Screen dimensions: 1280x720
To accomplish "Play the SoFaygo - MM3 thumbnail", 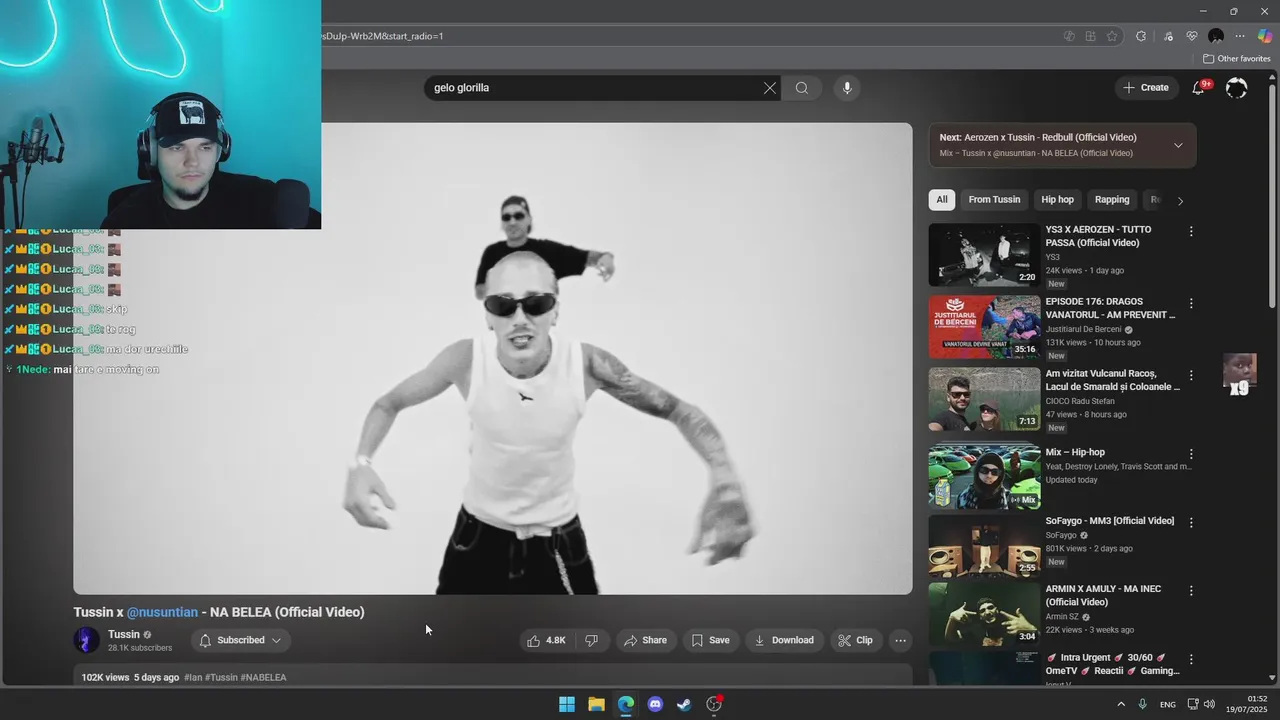I will (x=984, y=546).
